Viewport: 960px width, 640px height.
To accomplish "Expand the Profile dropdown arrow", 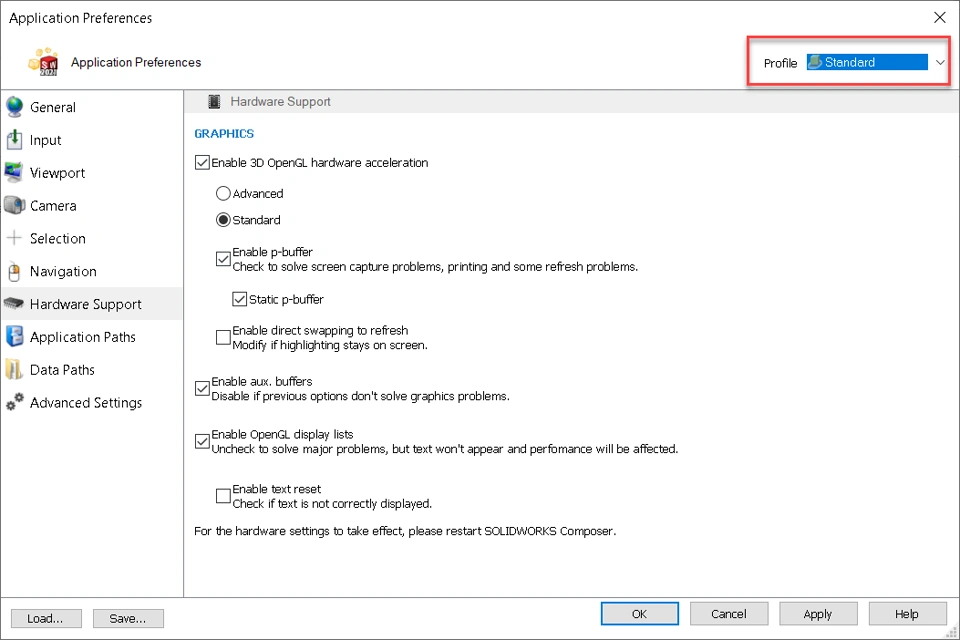I will pos(940,62).
